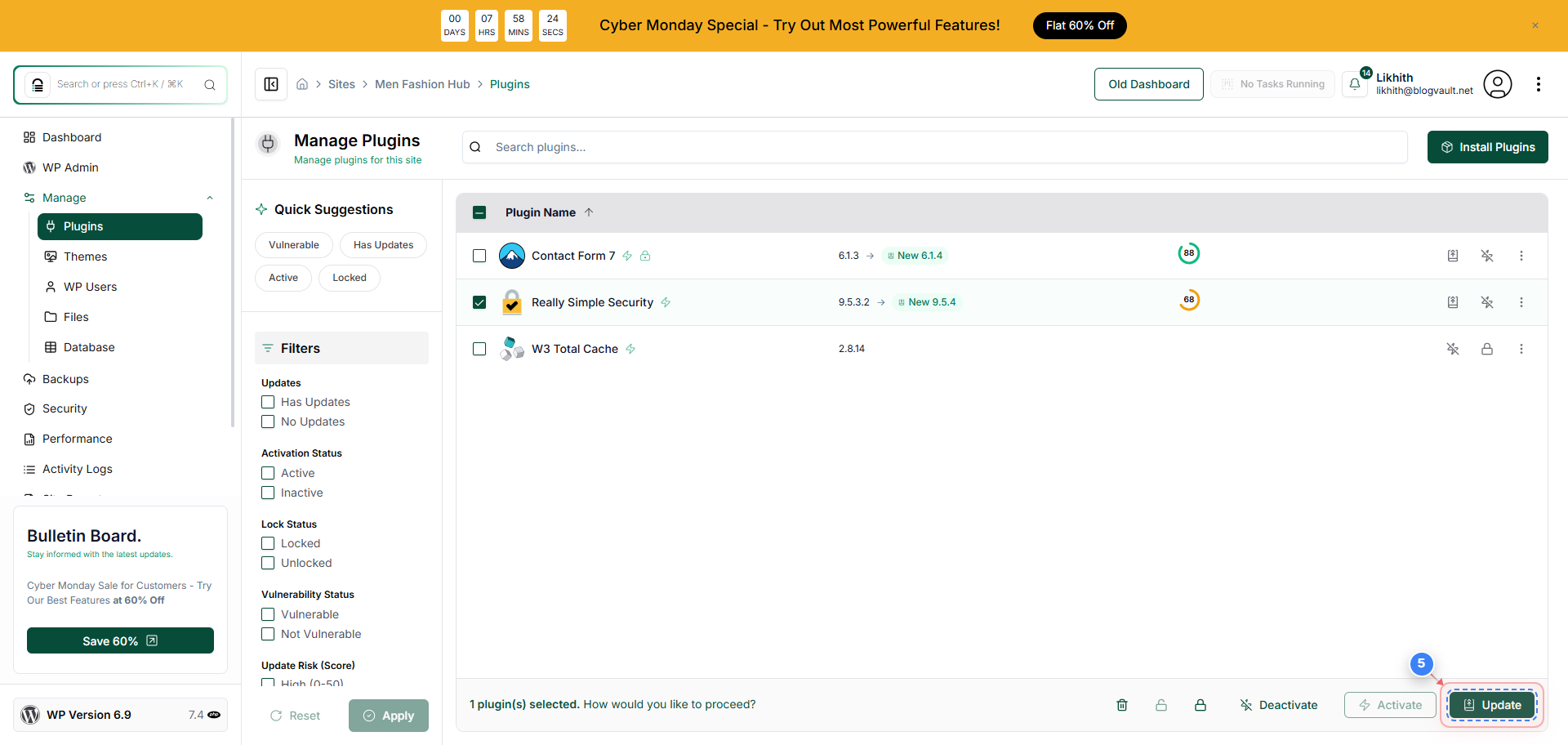This screenshot has height=745, width=1568.
Task: Click the lock icon on W3 Total Cache row
Action: pyautogui.click(x=1487, y=349)
